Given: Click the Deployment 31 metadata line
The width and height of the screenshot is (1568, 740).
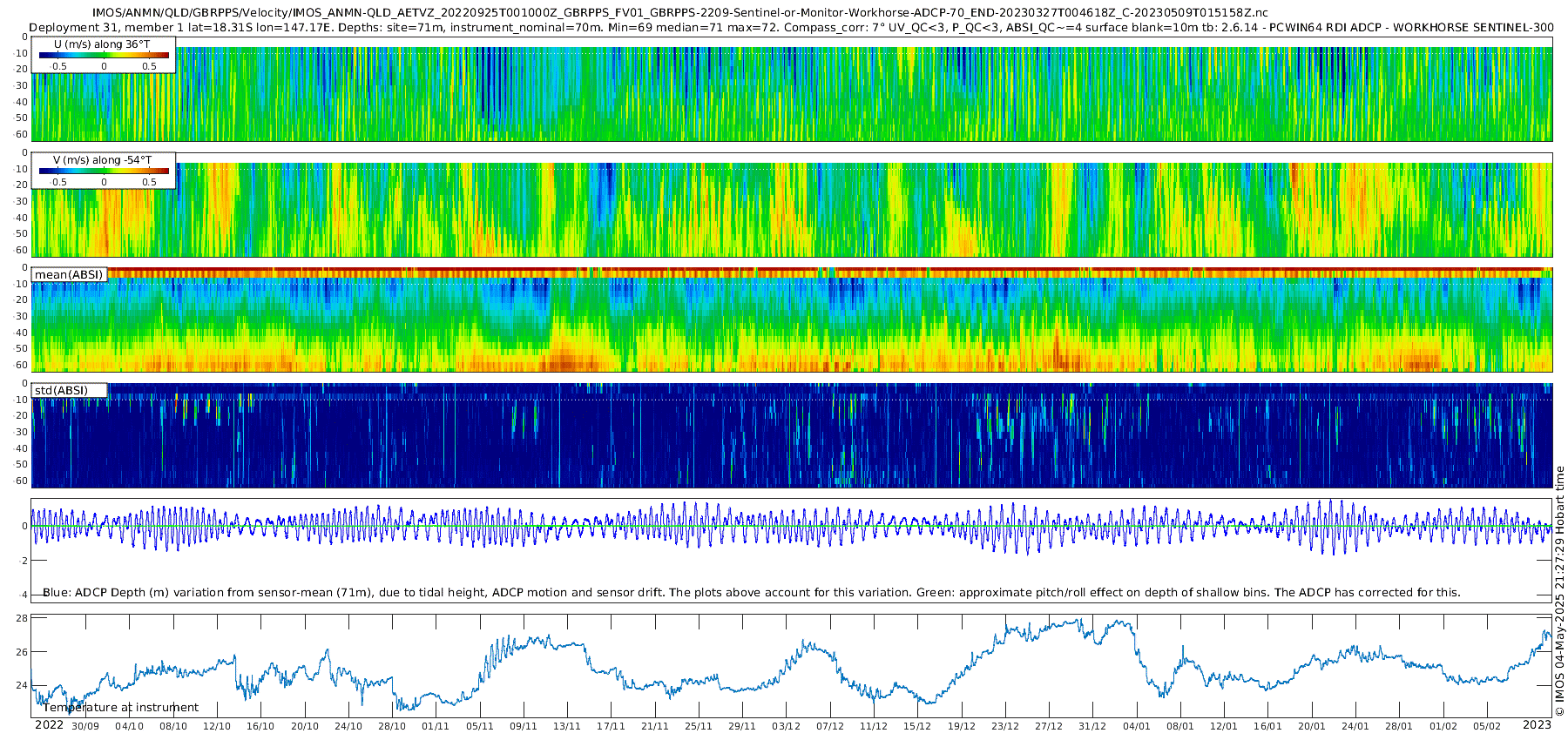Looking at the screenshot, I should pyautogui.click(x=791, y=28).
